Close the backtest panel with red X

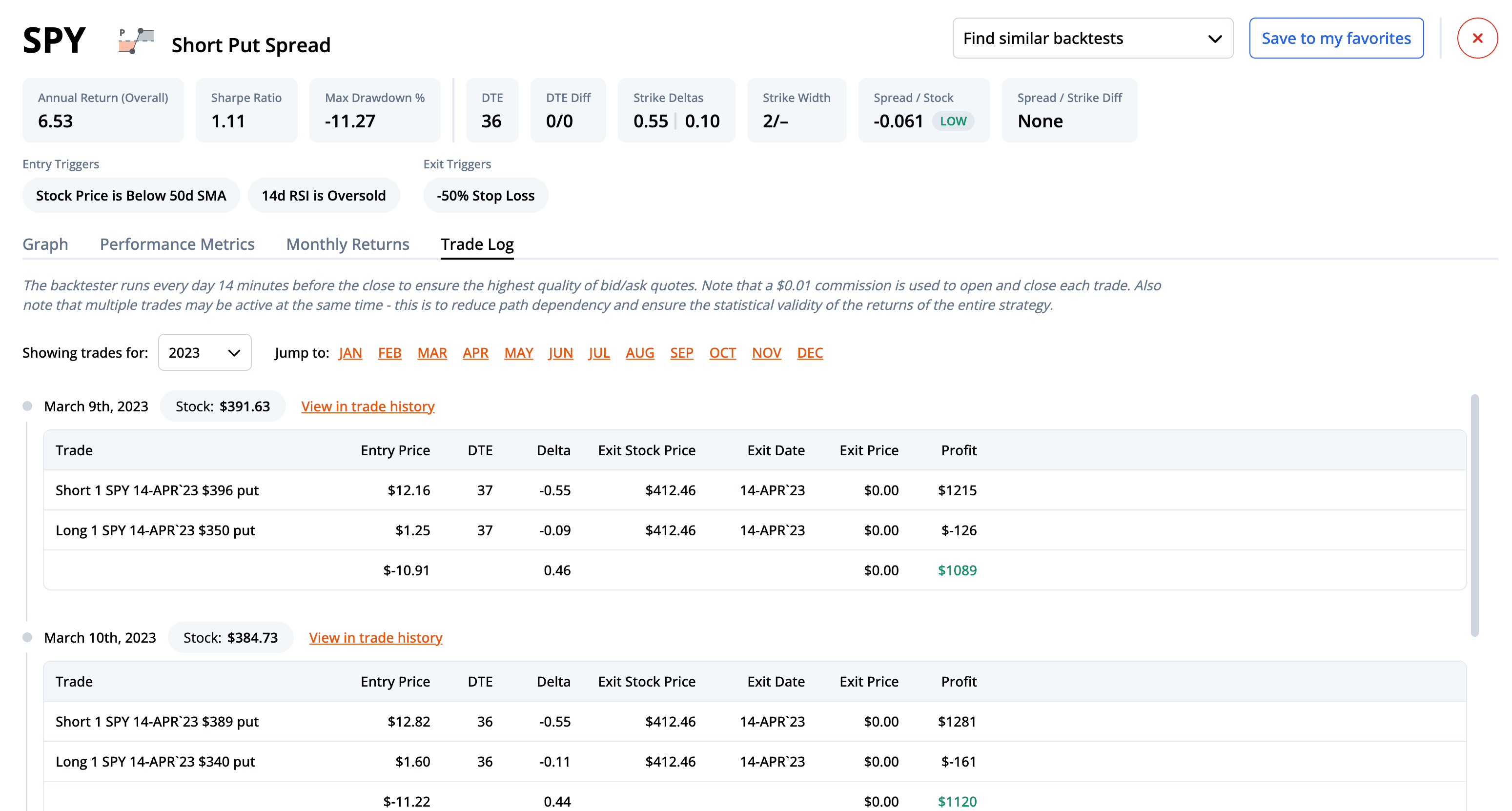(1477, 38)
